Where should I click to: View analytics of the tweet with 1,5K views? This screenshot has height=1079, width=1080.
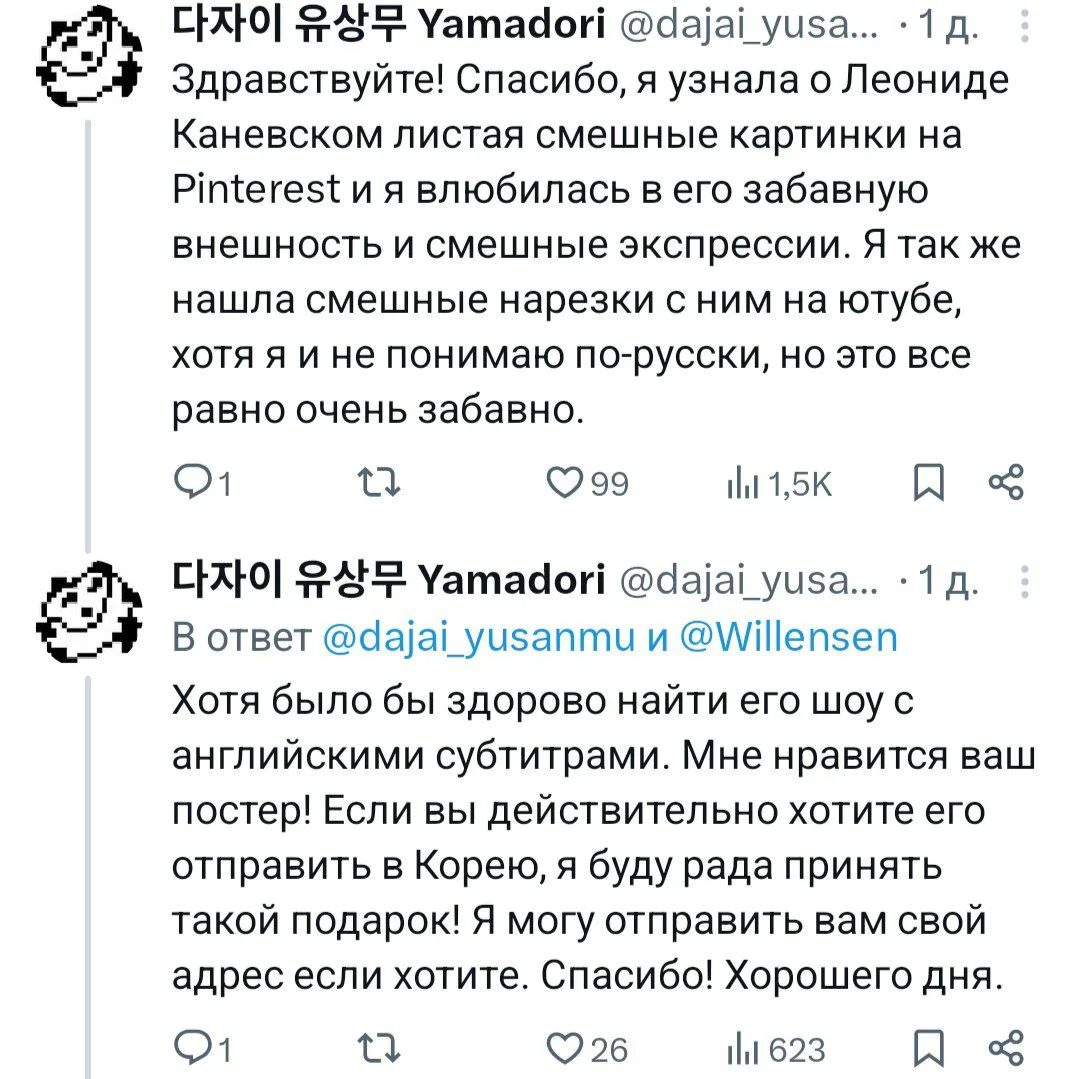pyautogui.click(x=779, y=483)
